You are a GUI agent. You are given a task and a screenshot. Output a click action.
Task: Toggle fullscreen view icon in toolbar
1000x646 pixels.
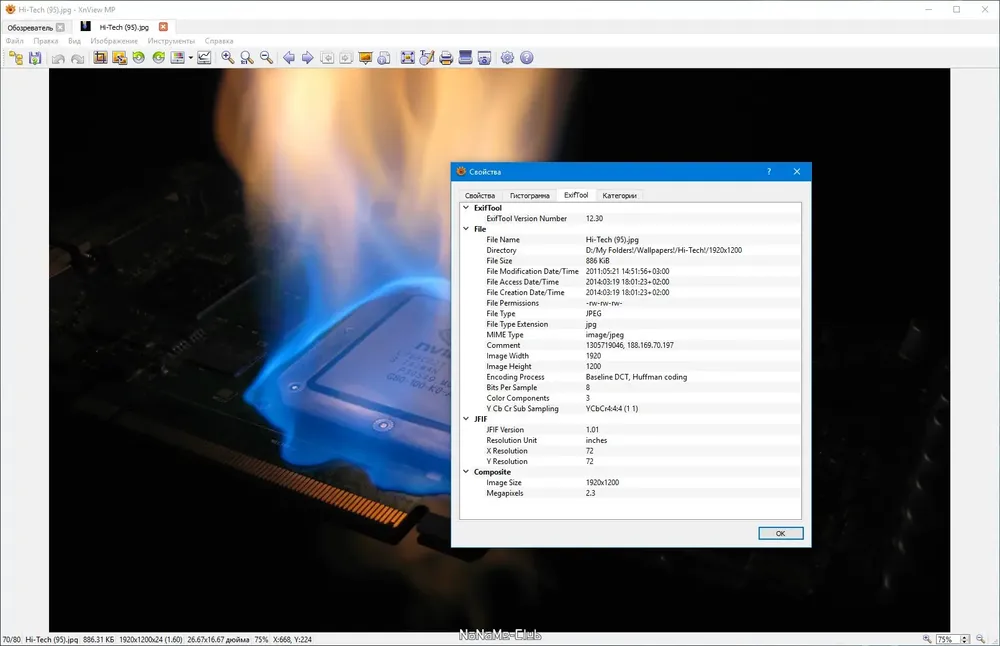[x=408, y=58]
